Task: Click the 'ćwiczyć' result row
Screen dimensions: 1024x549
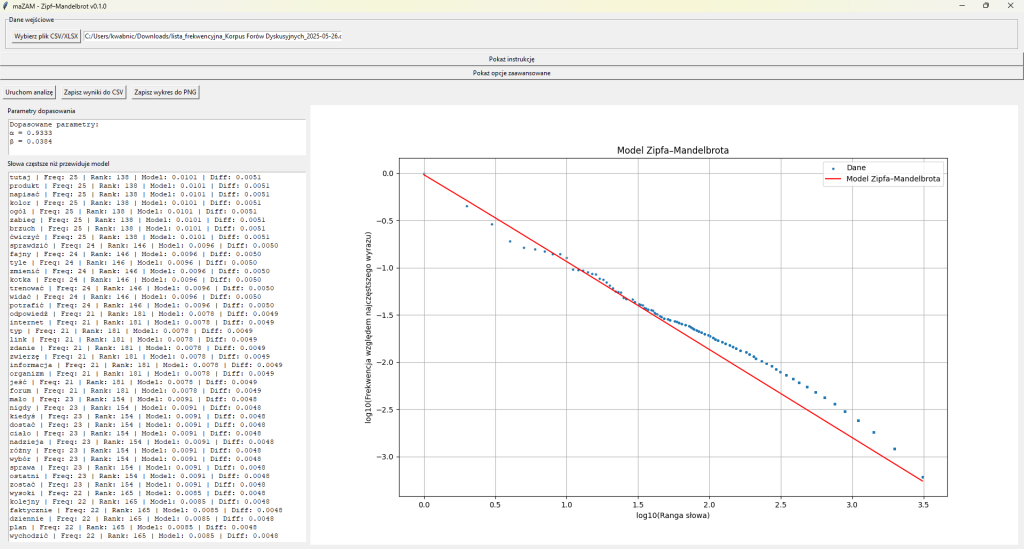Action: [139, 237]
